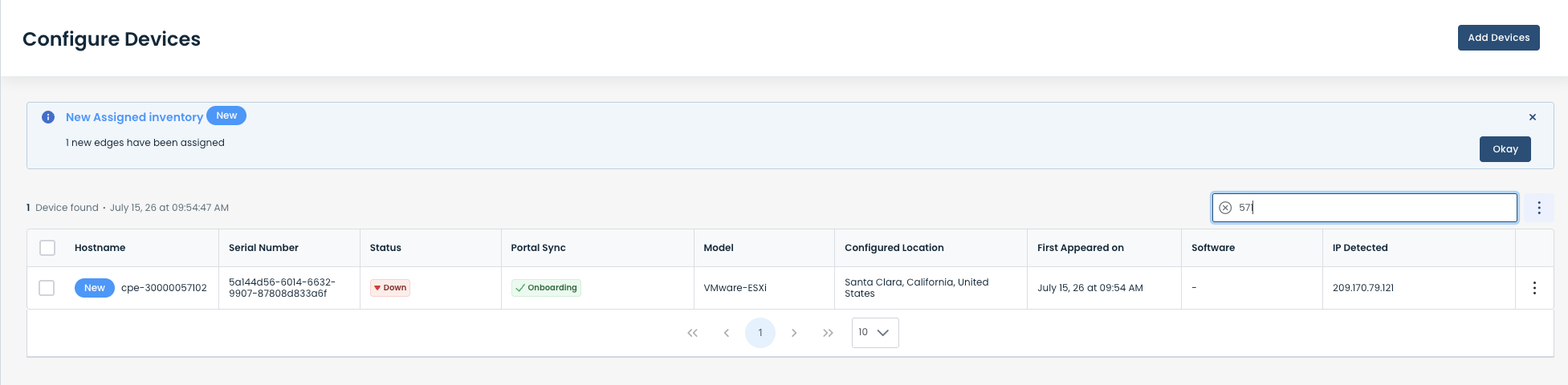Open the rows-per-page dropdown showing 10
The width and height of the screenshot is (1568, 385).
pyautogui.click(x=875, y=333)
